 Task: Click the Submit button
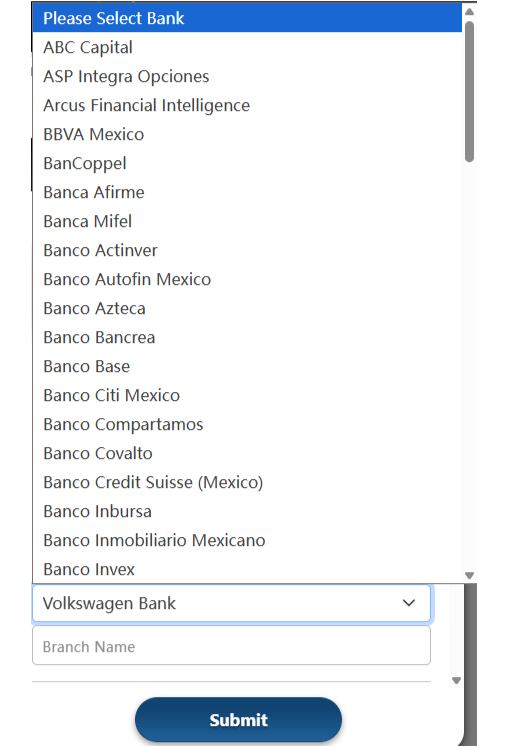[238, 719]
